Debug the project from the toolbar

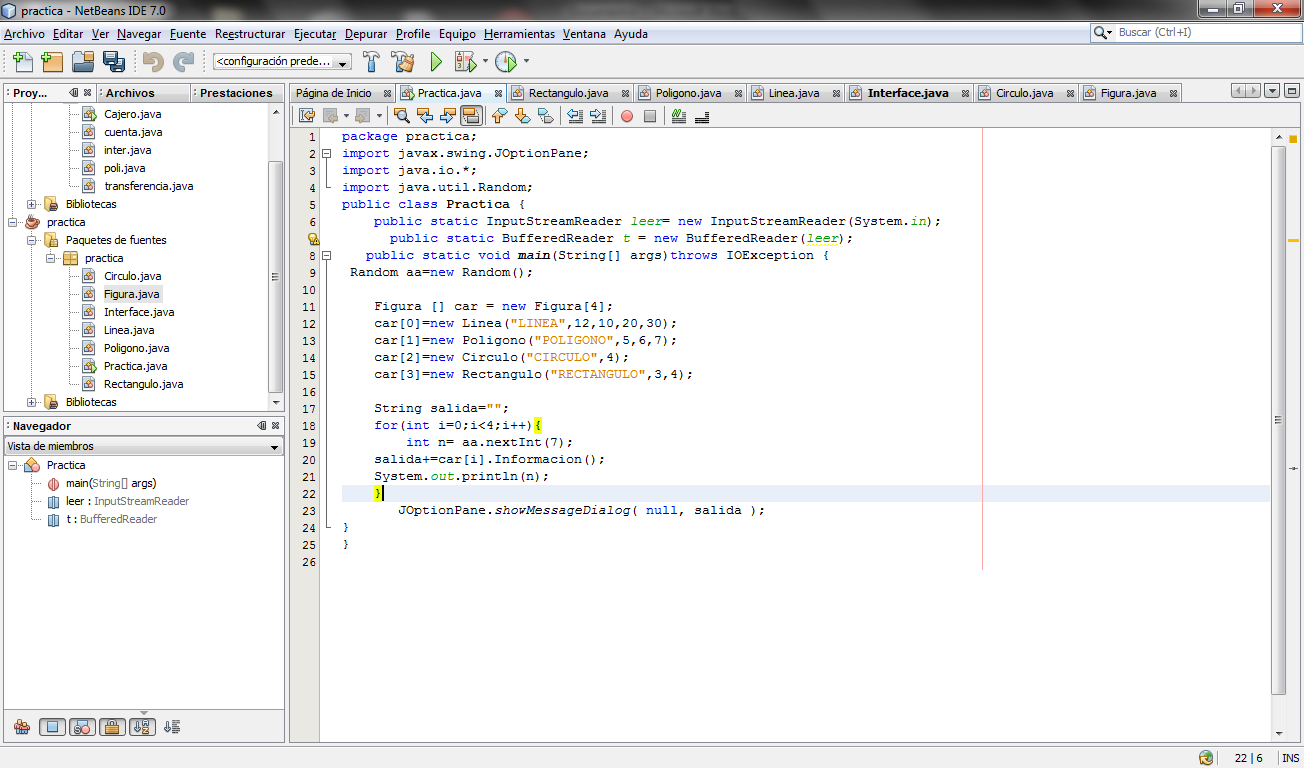(466, 62)
